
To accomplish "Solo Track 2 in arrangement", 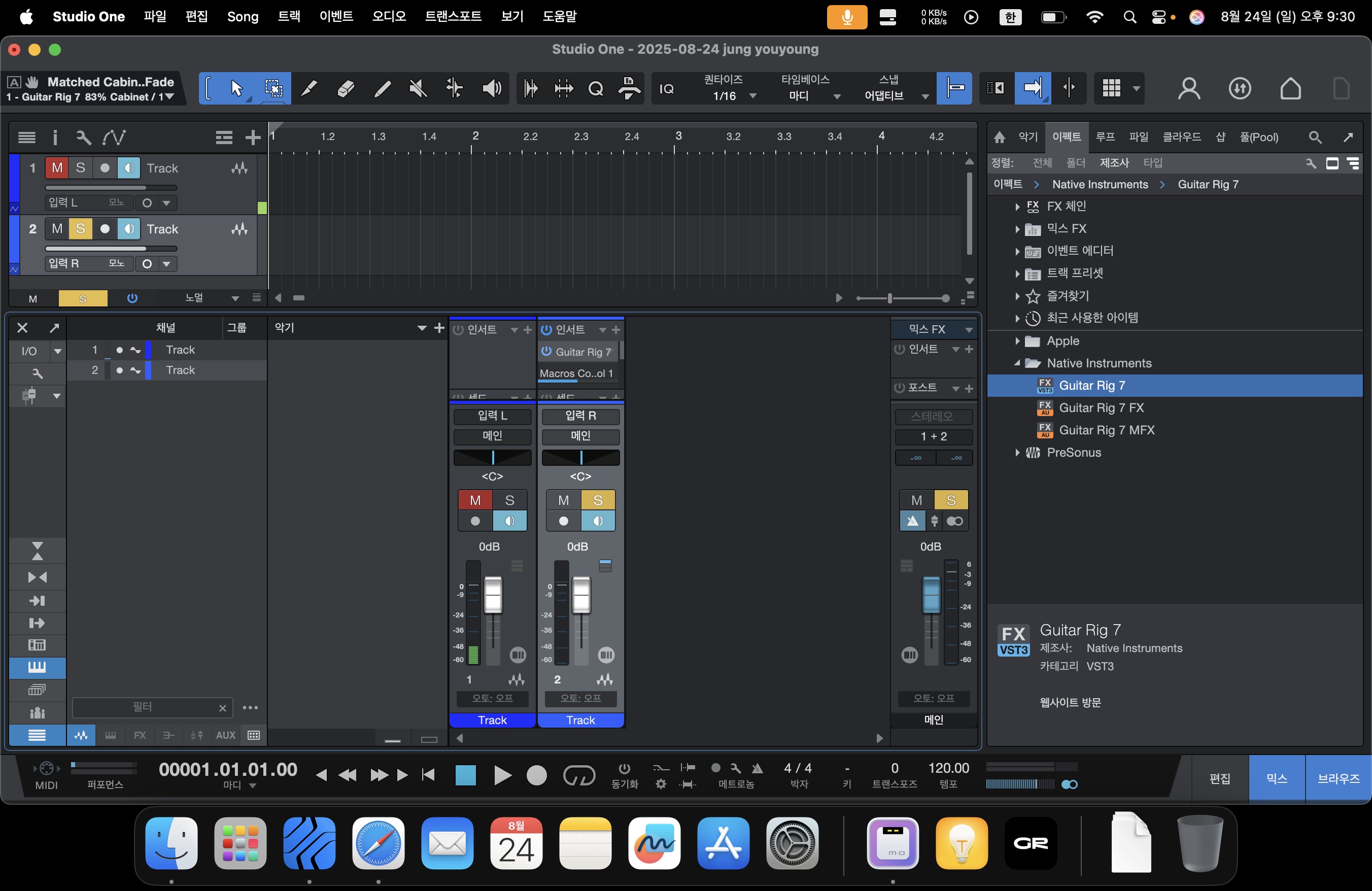I will (80, 229).
